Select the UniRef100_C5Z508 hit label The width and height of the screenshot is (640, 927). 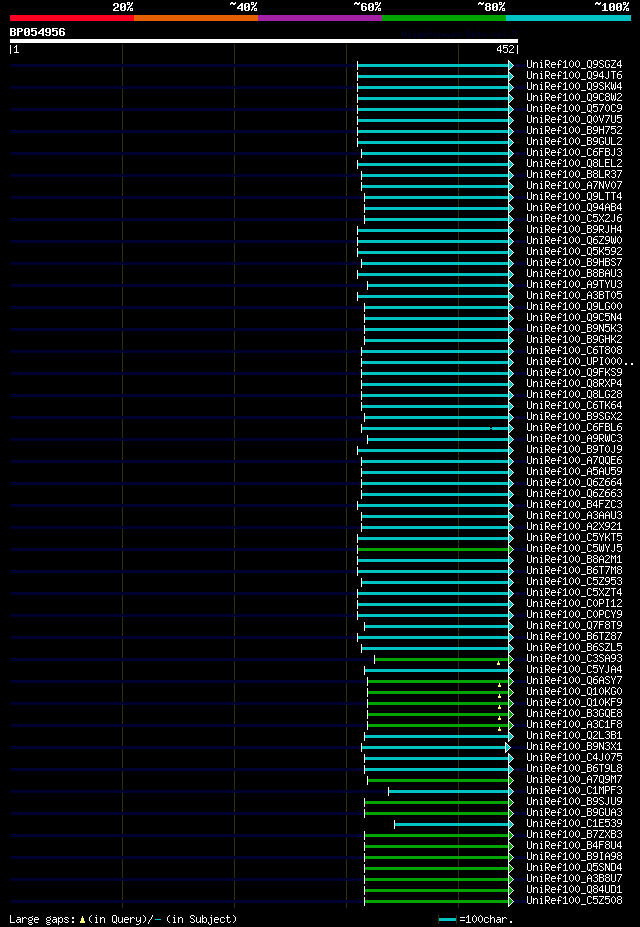(574, 900)
